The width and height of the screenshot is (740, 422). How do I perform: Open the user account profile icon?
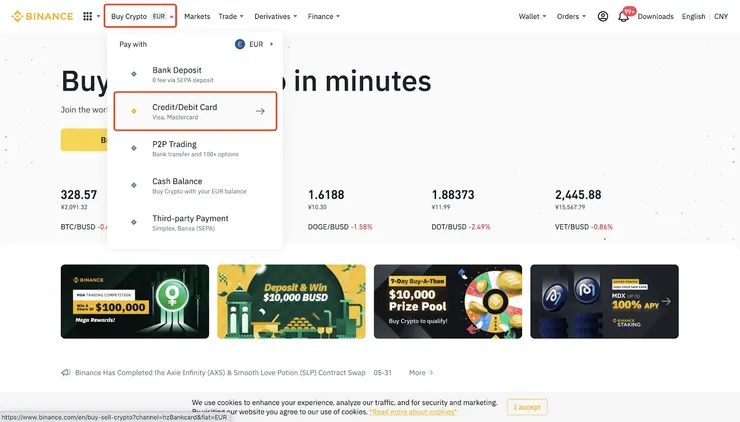point(603,17)
